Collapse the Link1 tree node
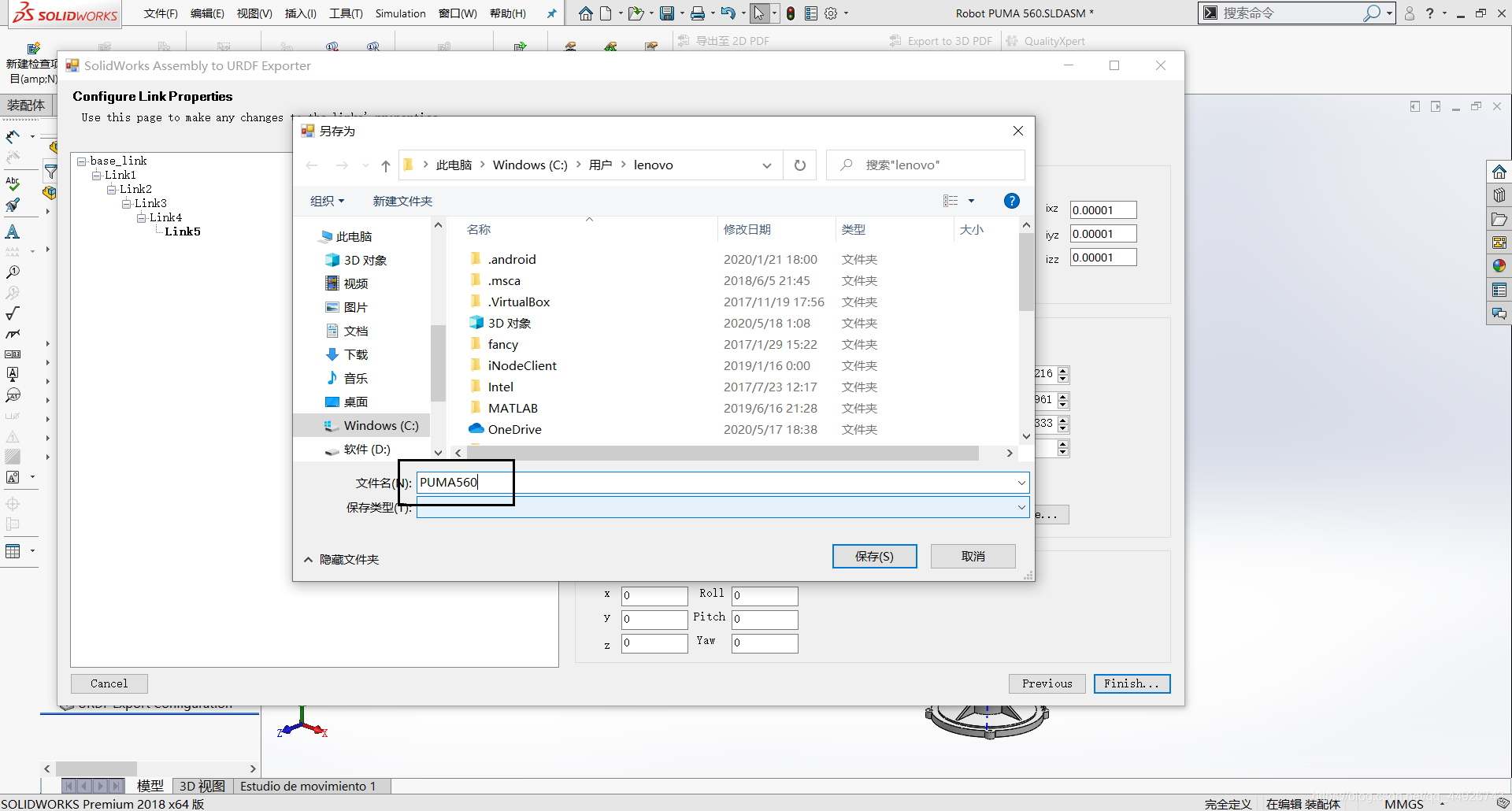This screenshot has height=811, width=1512. coord(96,175)
